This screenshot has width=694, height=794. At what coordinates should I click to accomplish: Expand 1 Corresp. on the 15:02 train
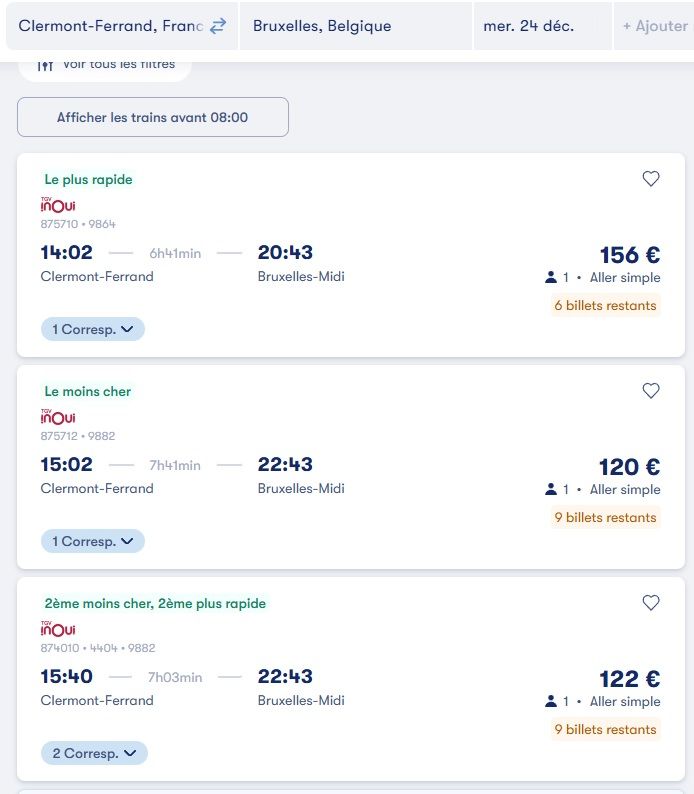pyautogui.click(x=93, y=541)
